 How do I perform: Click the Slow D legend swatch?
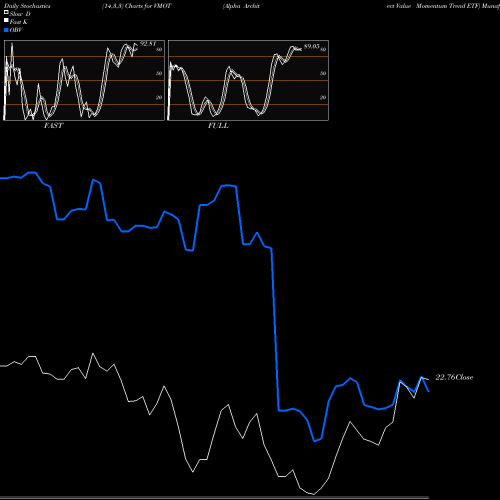click(x=6, y=13)
